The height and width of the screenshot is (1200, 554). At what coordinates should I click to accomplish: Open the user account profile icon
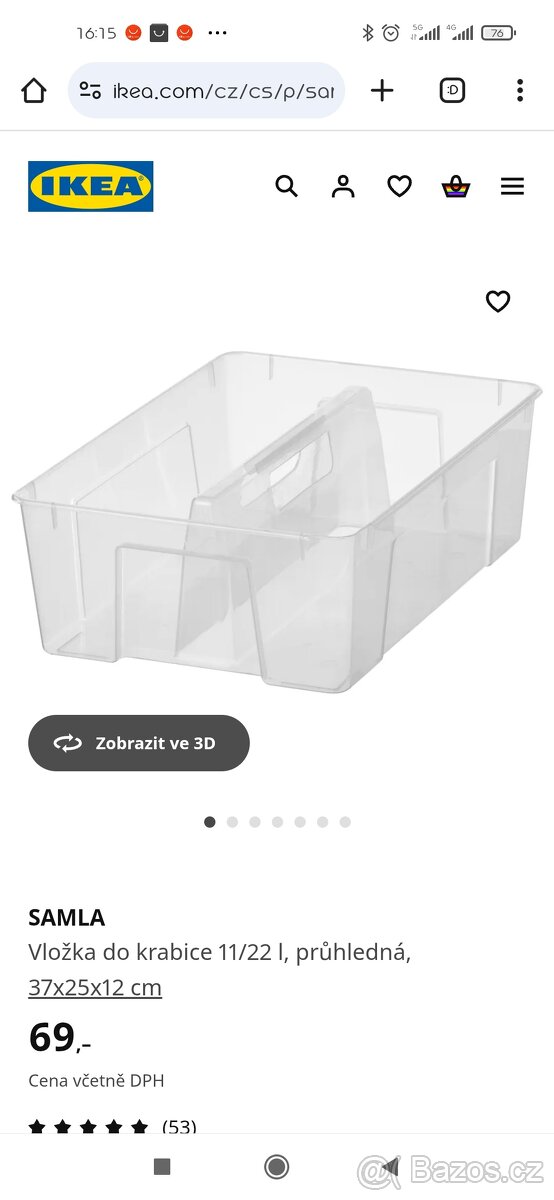[343, 186]
